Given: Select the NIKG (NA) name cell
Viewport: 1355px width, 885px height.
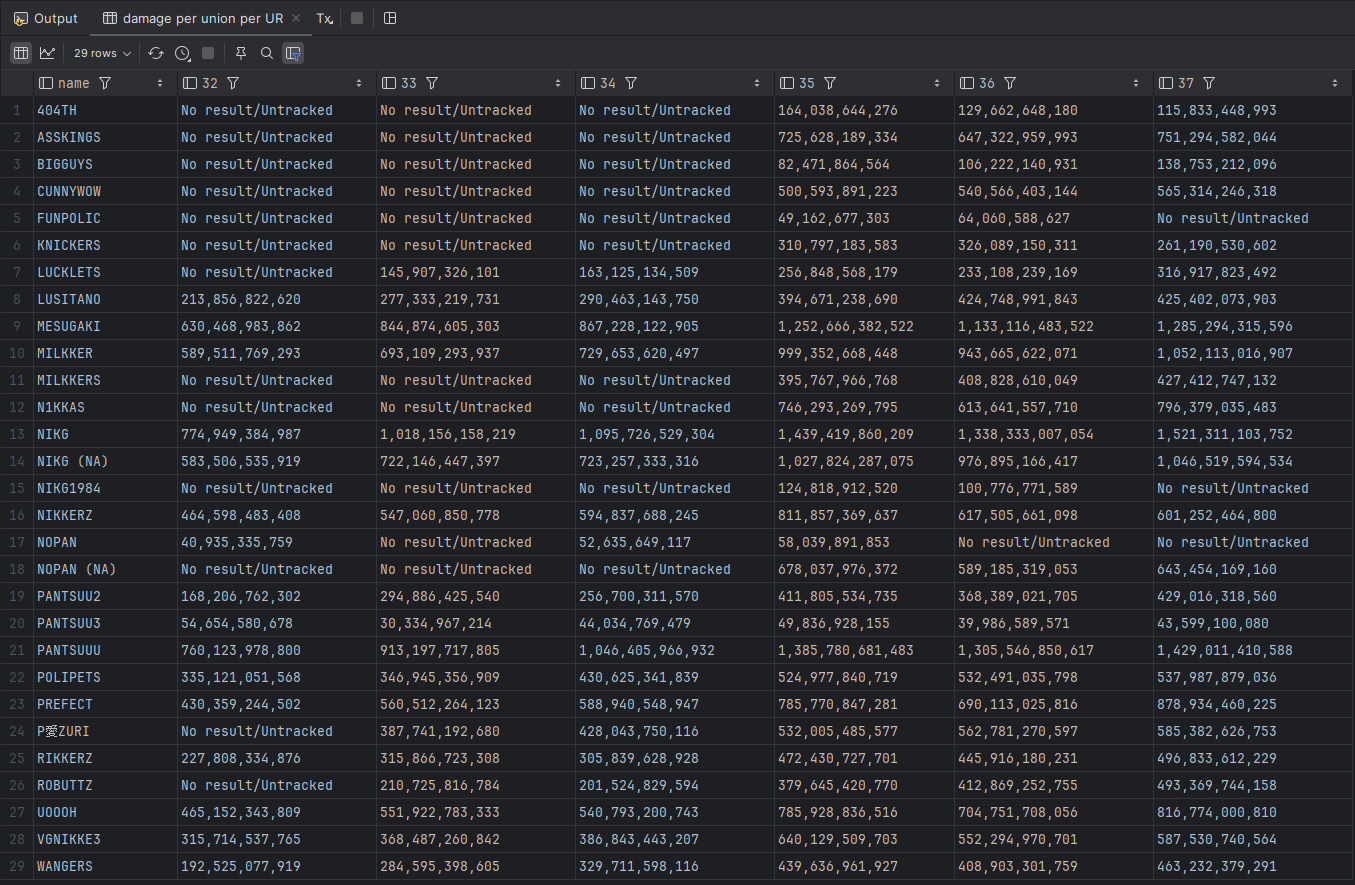Looking at the screenshot, I should 105,461.
